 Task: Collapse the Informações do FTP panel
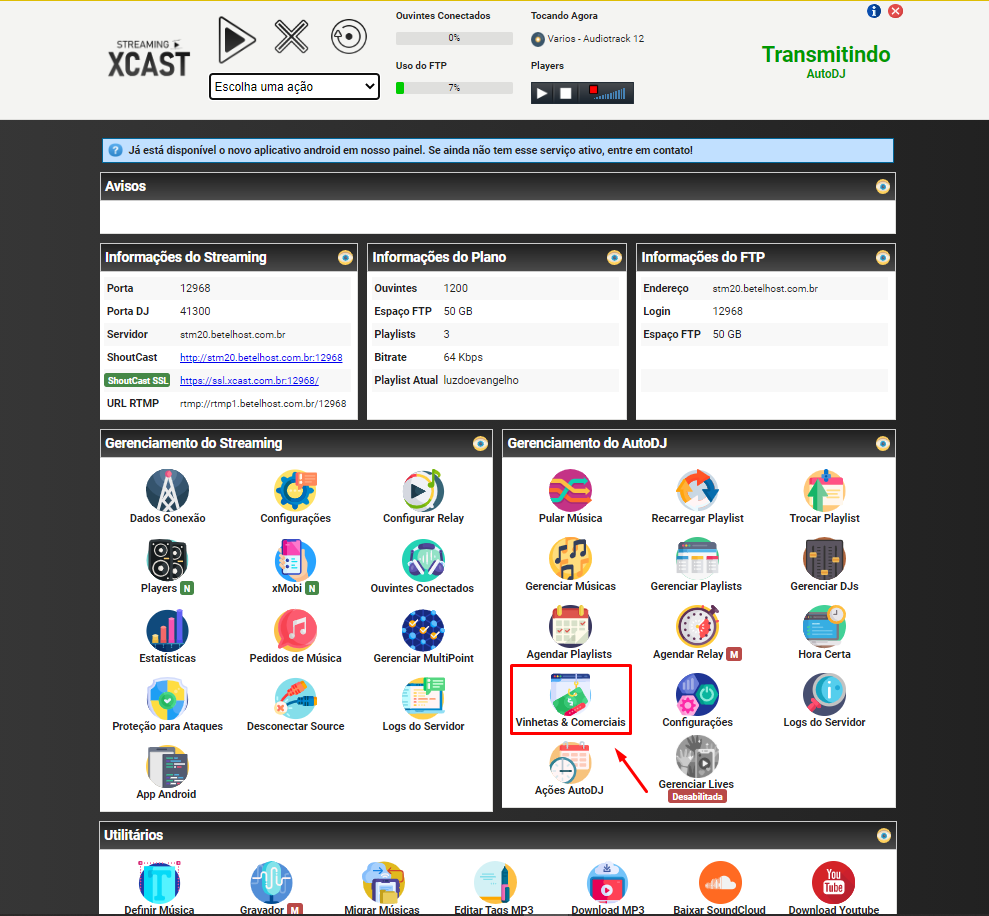pos(883,258)
